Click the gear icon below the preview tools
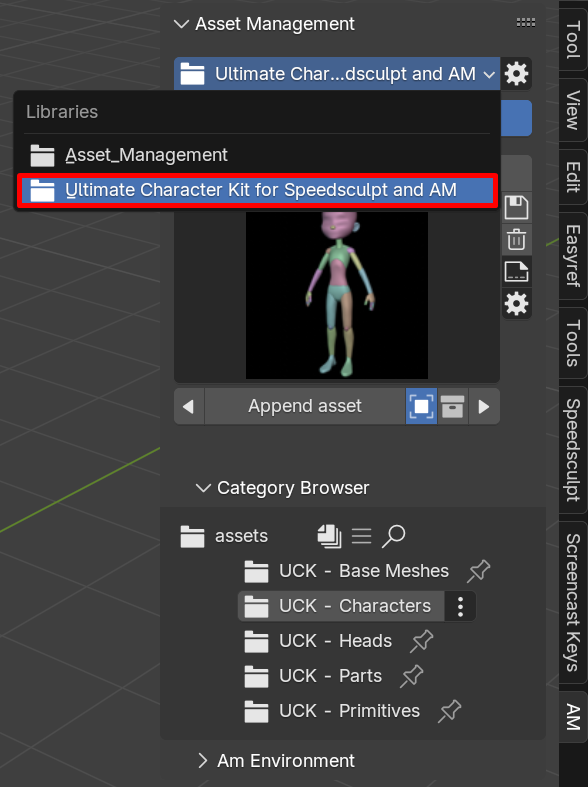 (x=516, y=304)
